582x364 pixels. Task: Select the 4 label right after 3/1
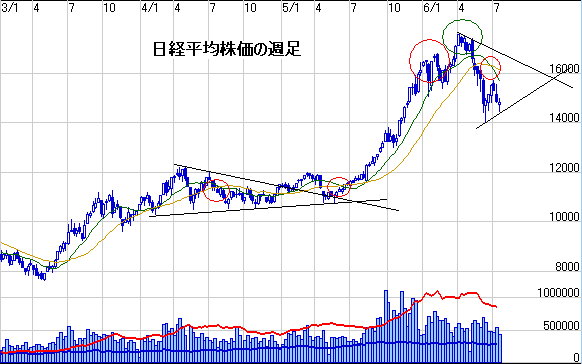pos(36,8)
